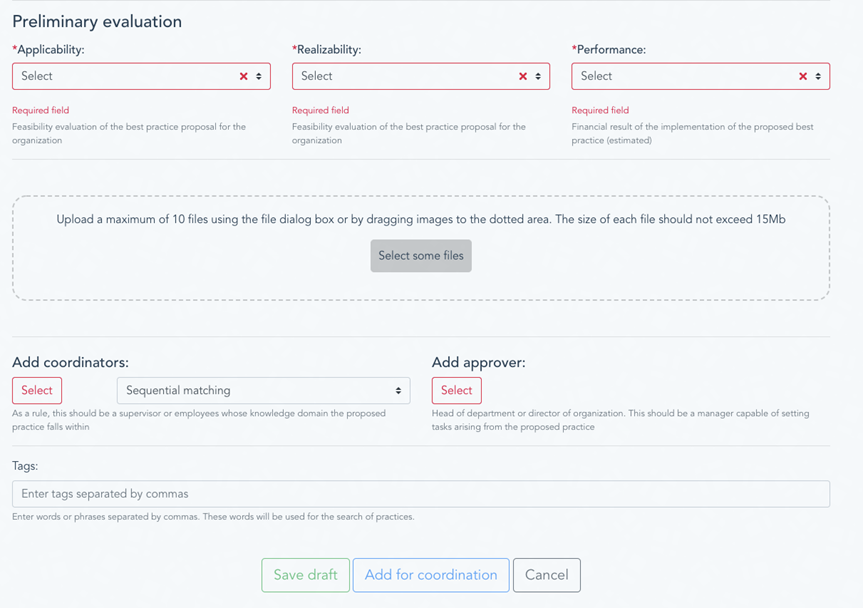Open the Applicability dropdown

tap(141, 76)
